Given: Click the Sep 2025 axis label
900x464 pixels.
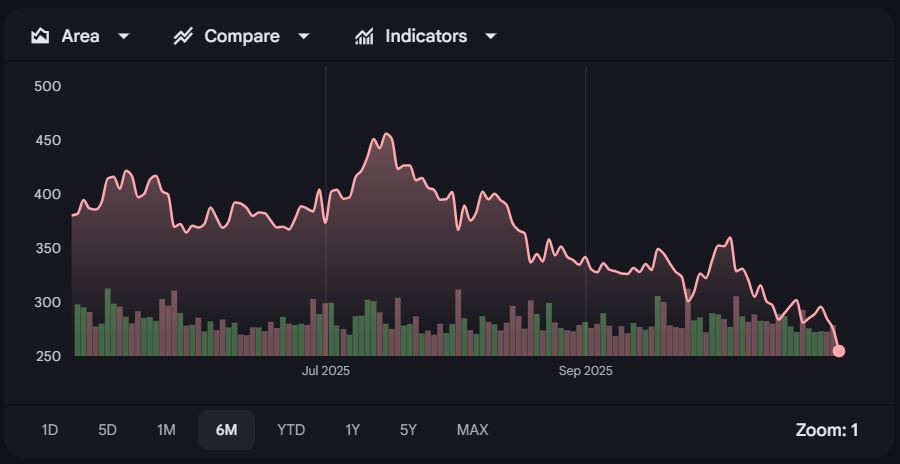Looking at the screenshot, I should 585,371.
